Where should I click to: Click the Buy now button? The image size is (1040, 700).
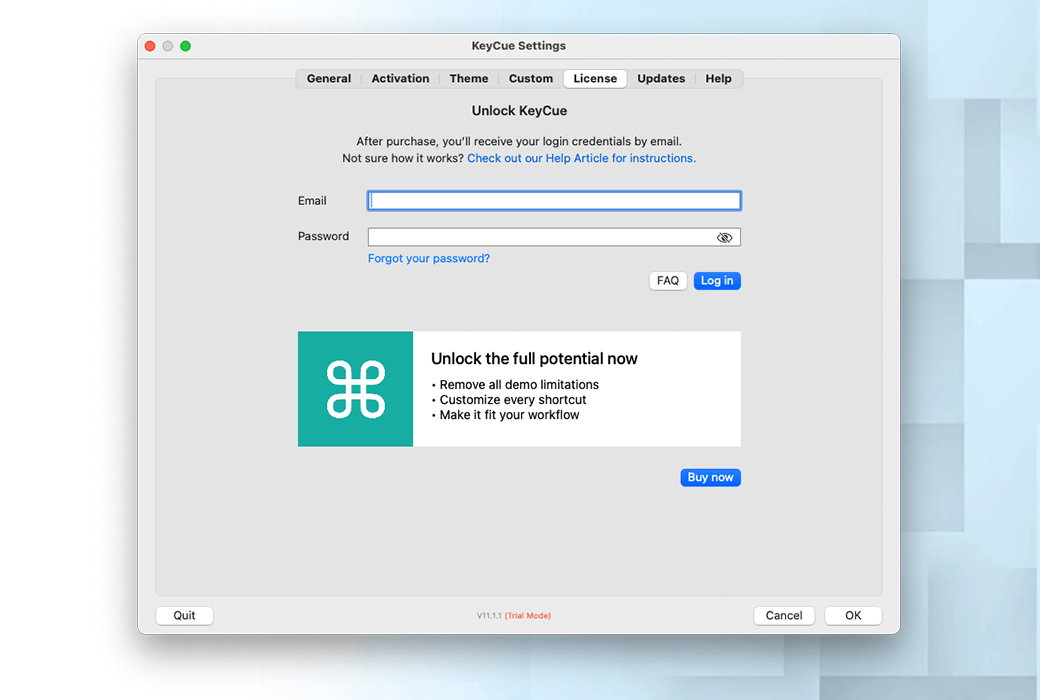click(710, 477)
